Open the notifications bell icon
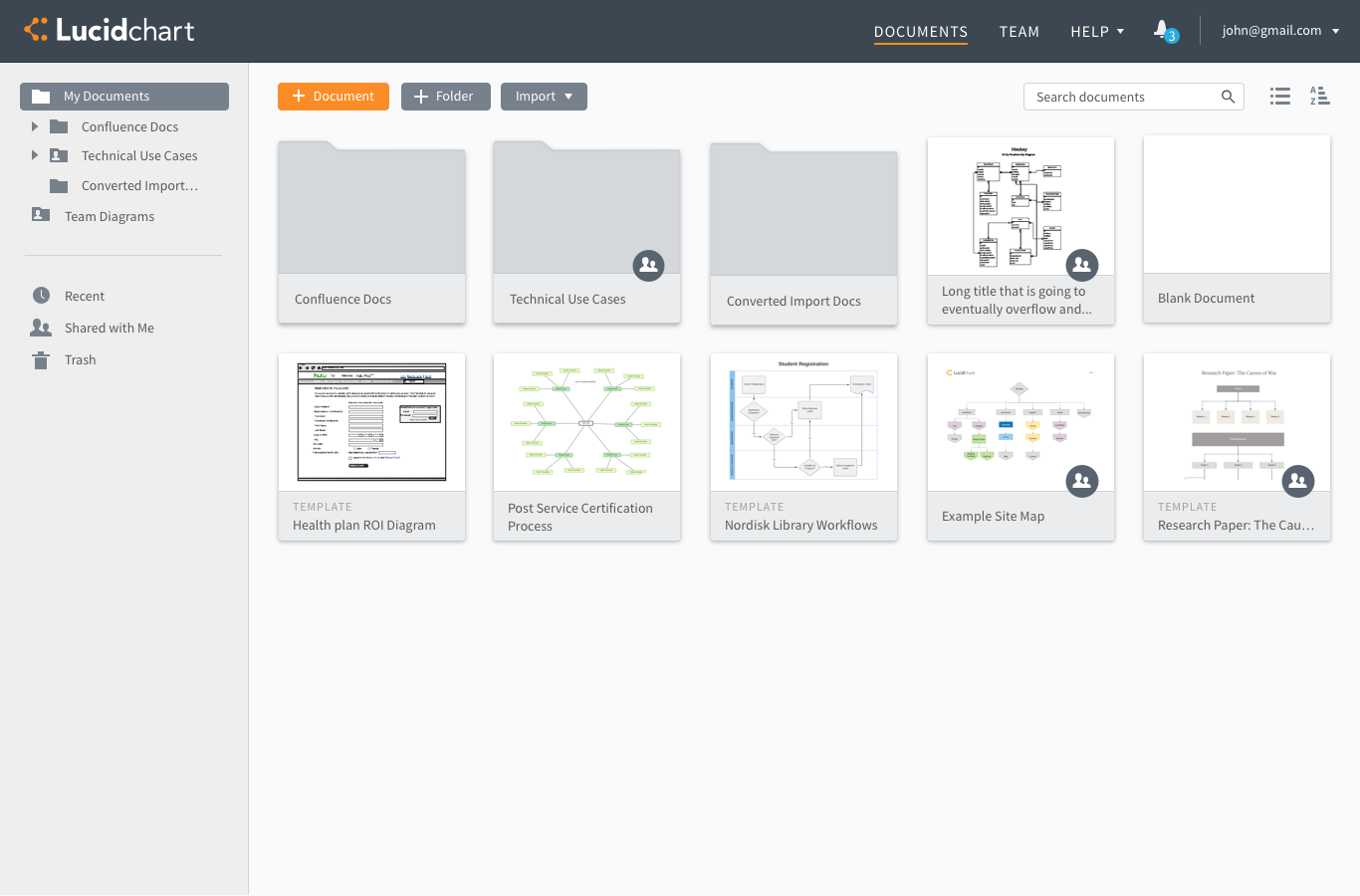 (1162, 30)
